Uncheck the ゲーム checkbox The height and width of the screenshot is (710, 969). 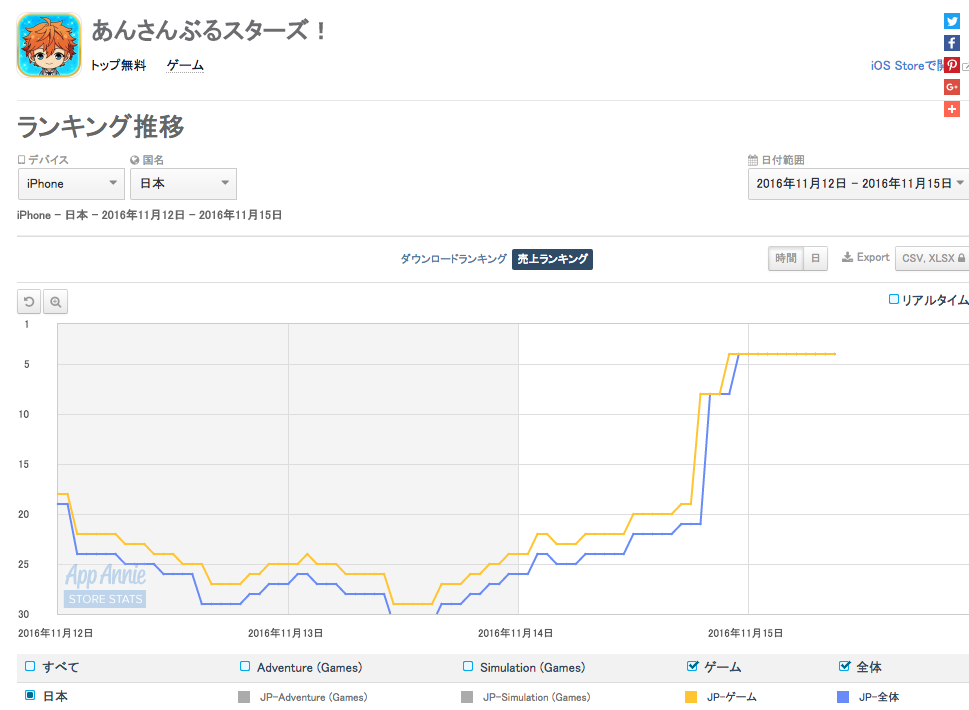click(x=692, y=666)
